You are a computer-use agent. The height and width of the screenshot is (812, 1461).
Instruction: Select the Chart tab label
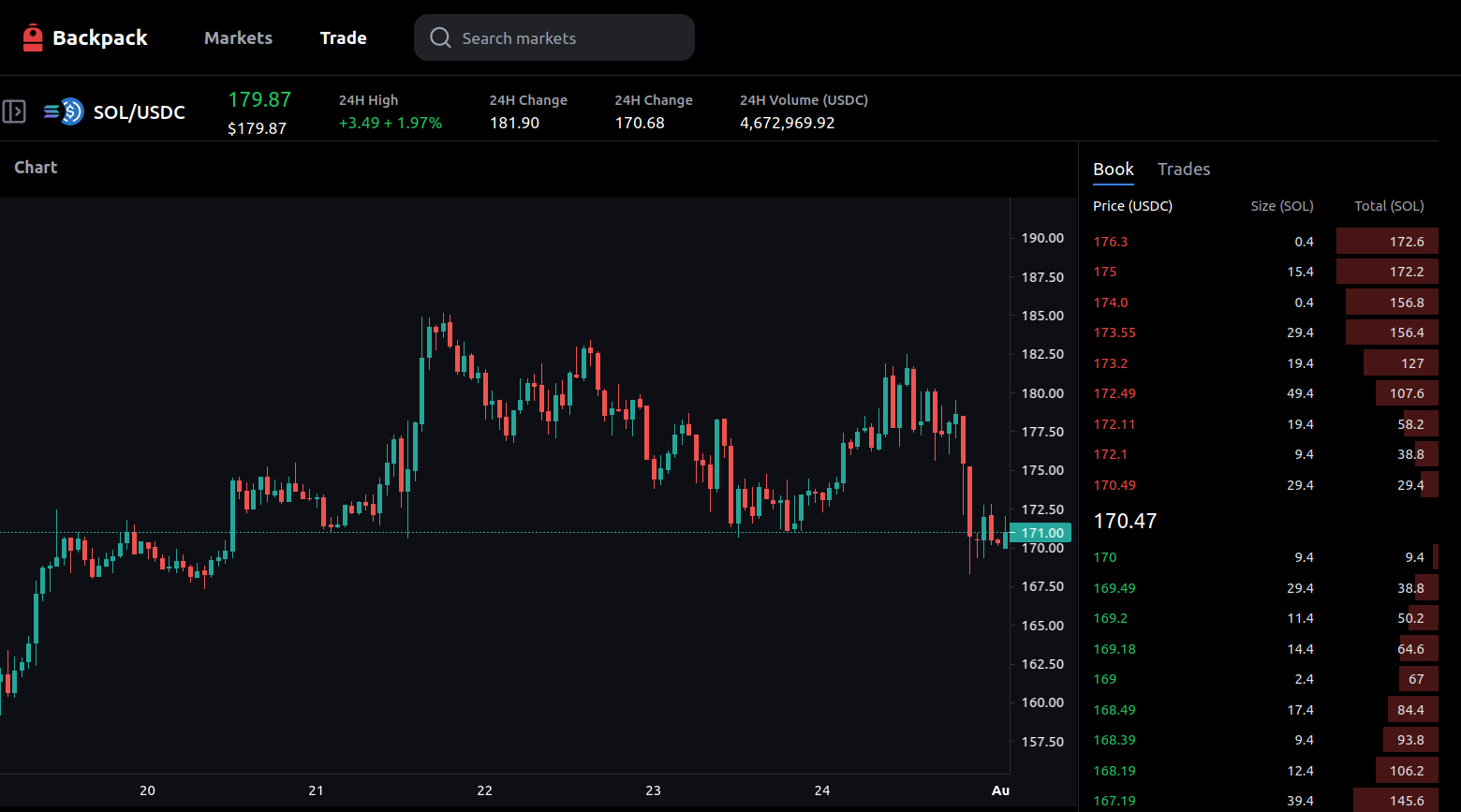click(36, 168)
